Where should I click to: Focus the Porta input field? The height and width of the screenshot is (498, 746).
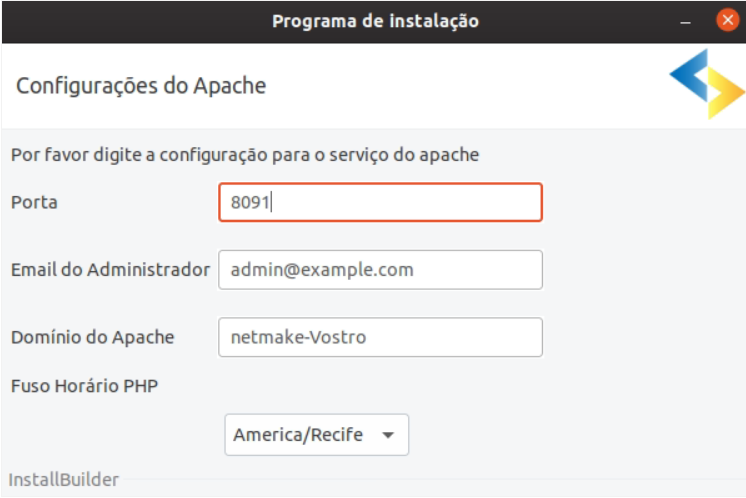tap(380, 202)
